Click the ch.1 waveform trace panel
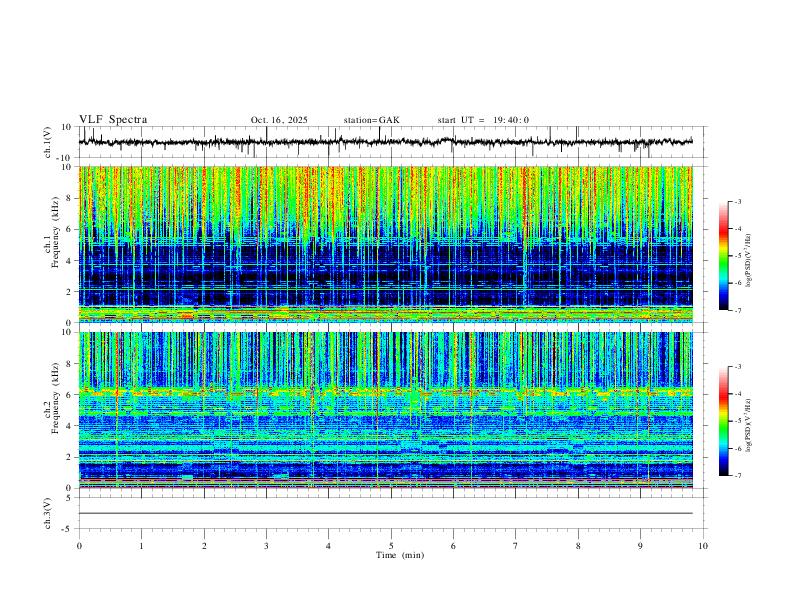The width and height of the screenshot is (792, 612). tap(393, 142)
